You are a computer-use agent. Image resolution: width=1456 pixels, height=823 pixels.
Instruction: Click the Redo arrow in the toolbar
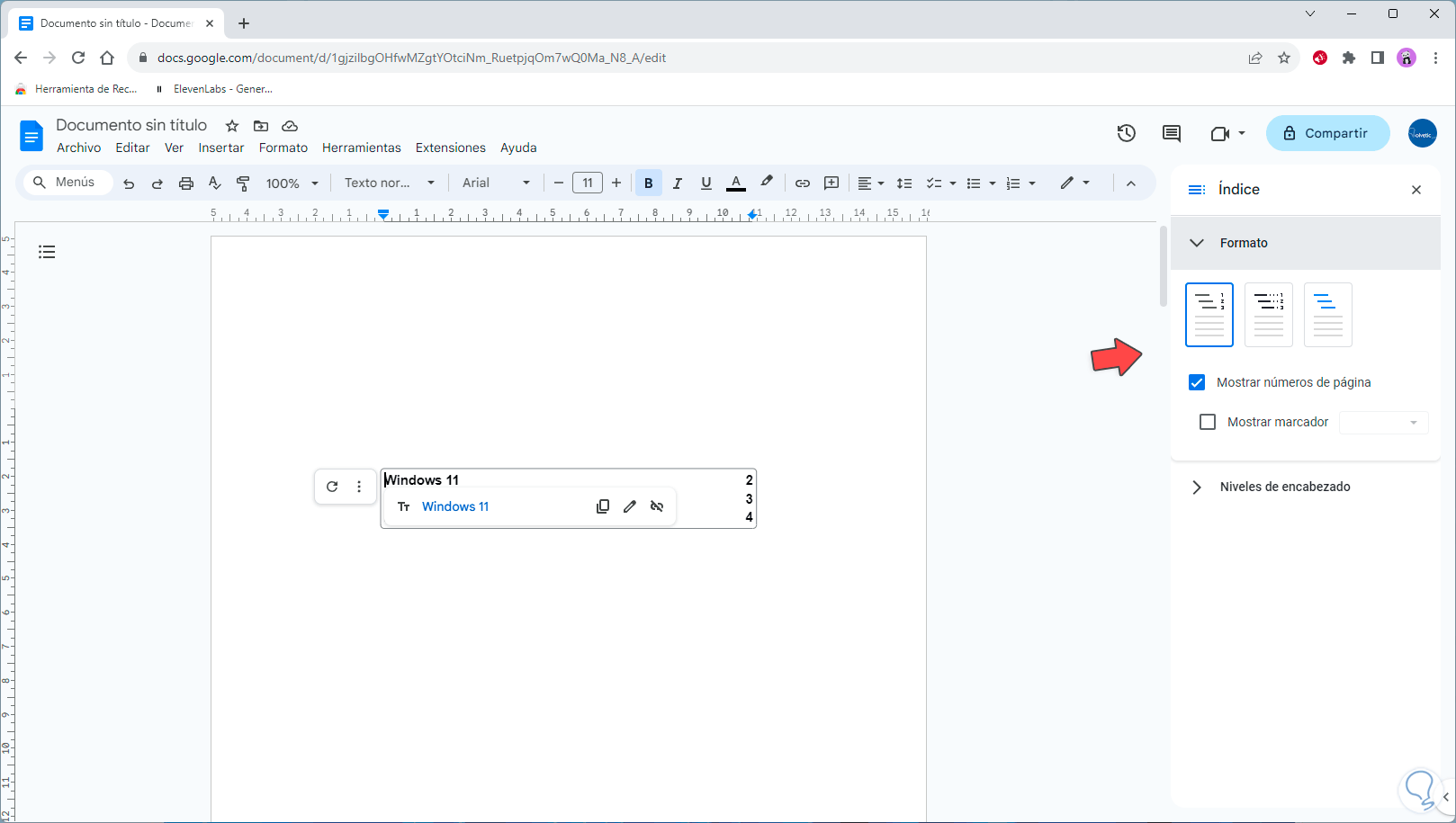[x=157, y=183]
